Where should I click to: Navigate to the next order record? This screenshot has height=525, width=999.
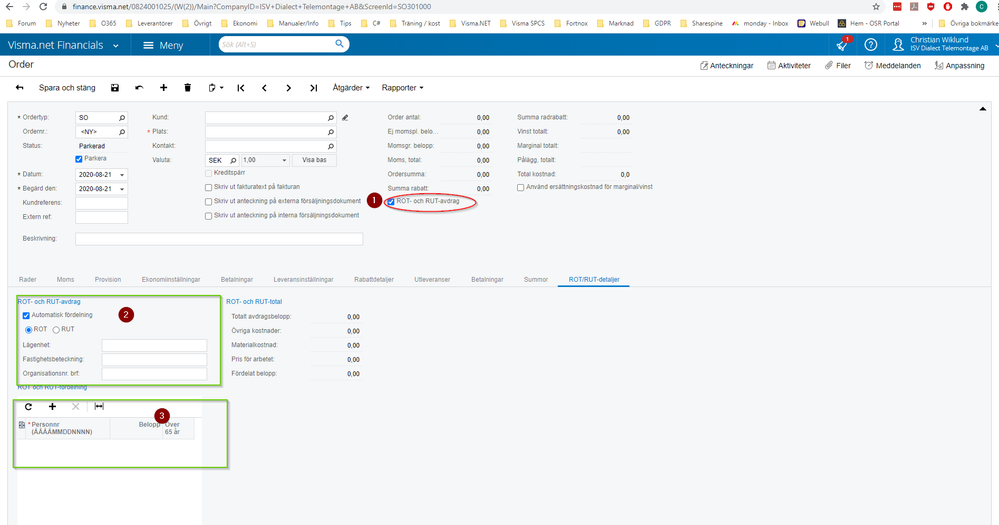pyautogui.click(x=289, y=88)
